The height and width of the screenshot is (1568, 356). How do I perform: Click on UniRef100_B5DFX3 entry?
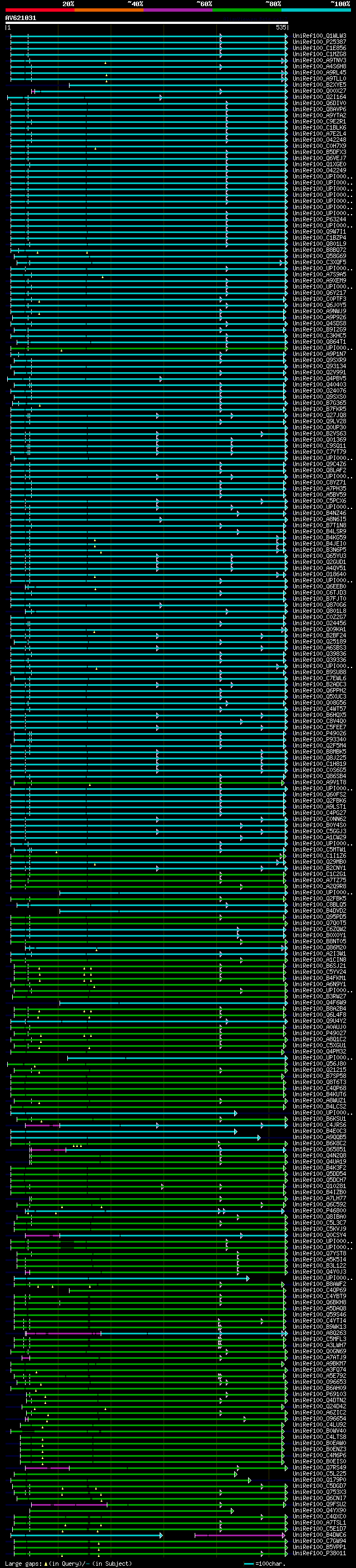click(x=319, y=152)
